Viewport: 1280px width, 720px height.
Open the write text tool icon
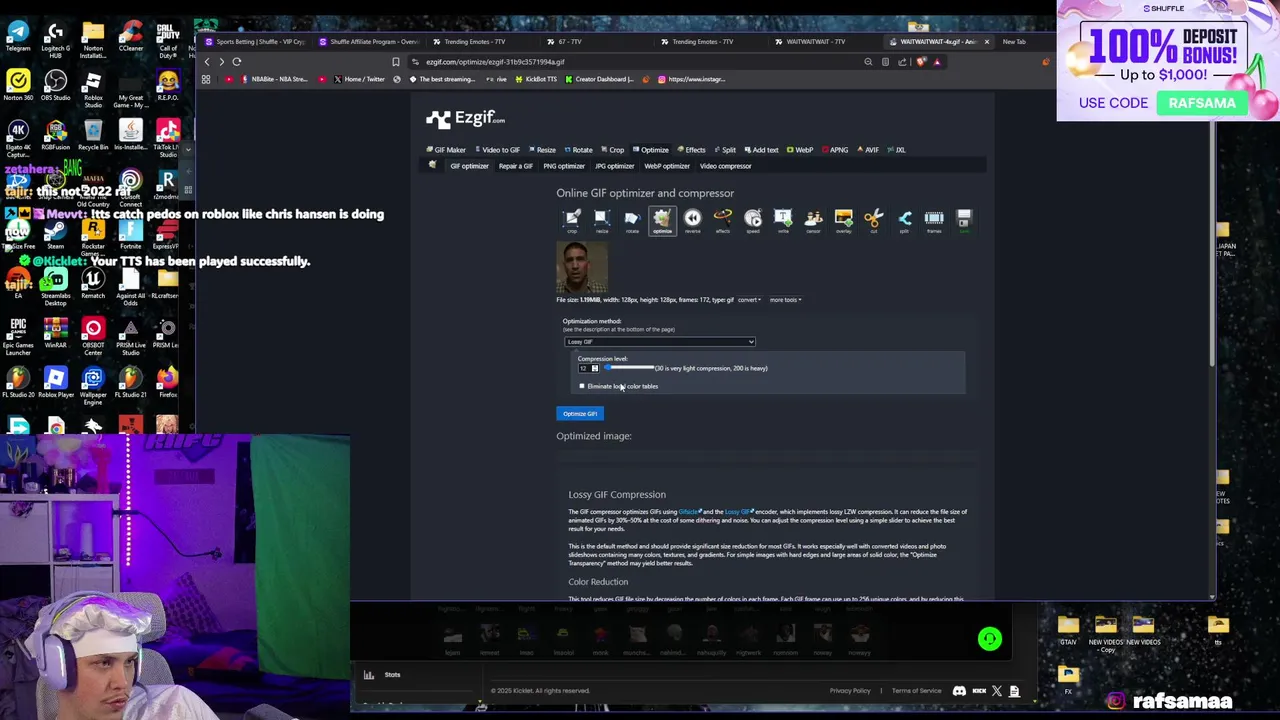coord(783,220)
